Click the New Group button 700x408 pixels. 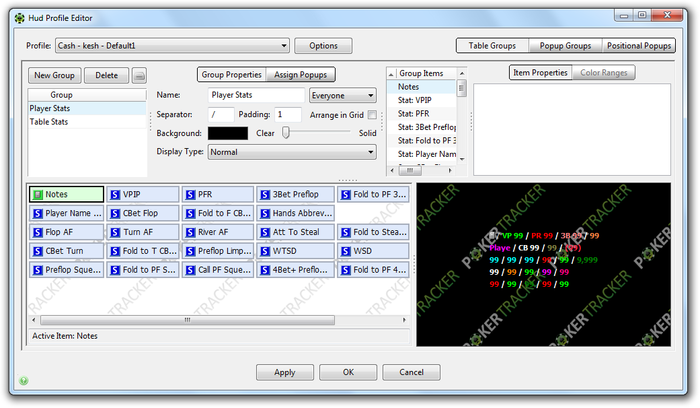[x=54, y=75]
